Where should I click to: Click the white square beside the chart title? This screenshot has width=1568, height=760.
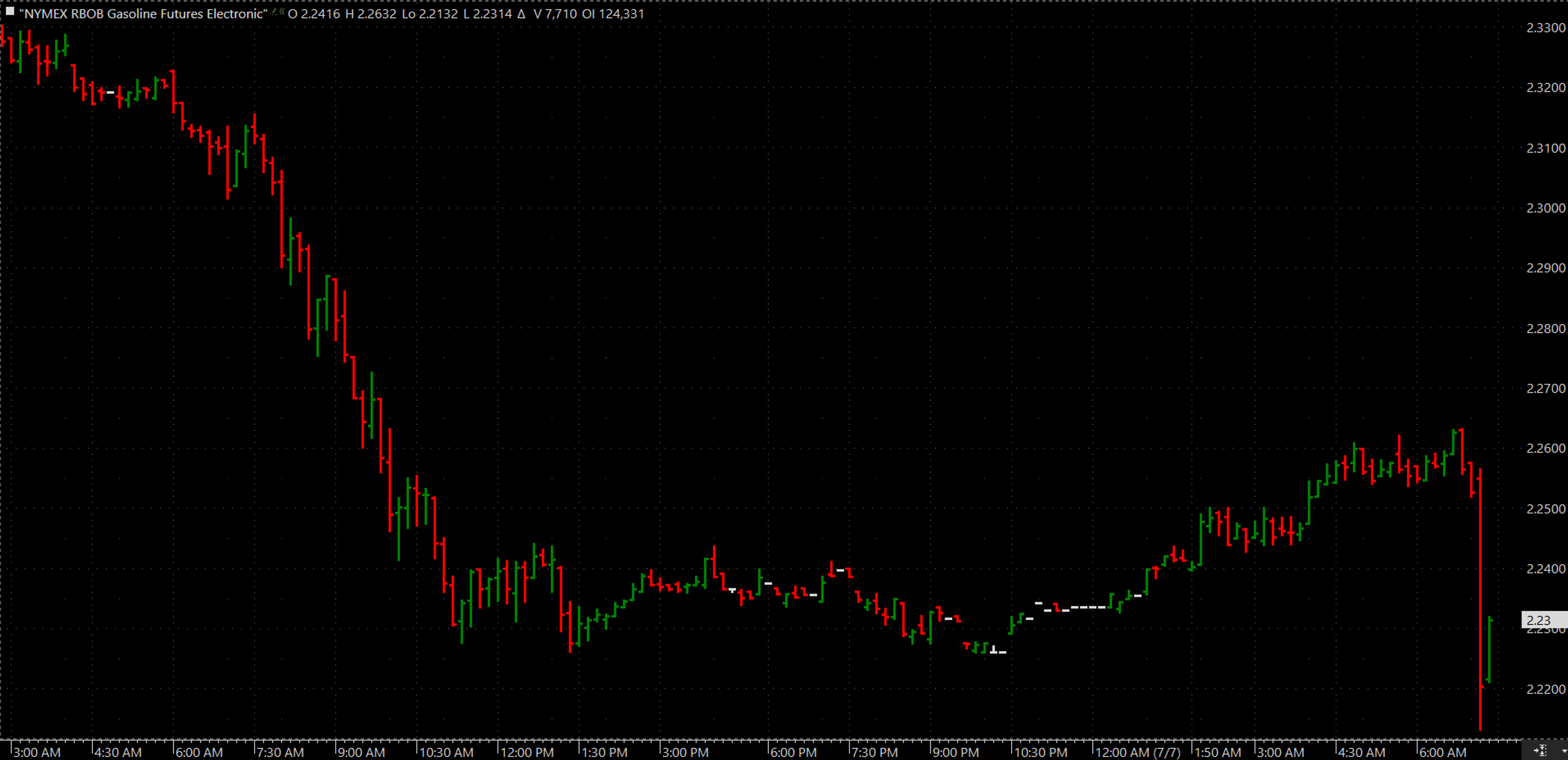10,11
